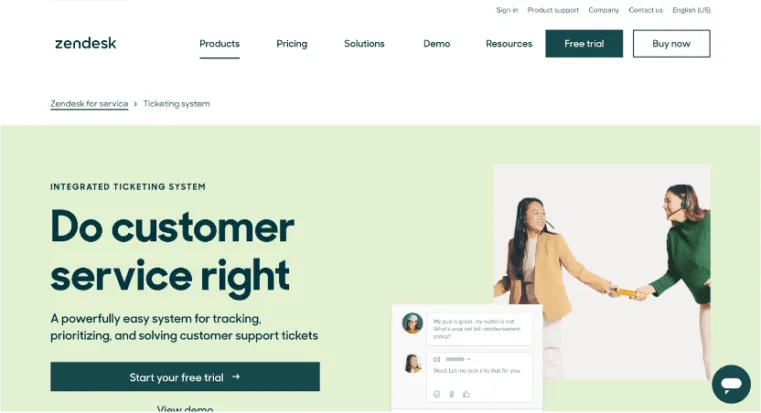Open the Resources menu
The width and height of the screenshot is (761, 413).
point(509,44)
